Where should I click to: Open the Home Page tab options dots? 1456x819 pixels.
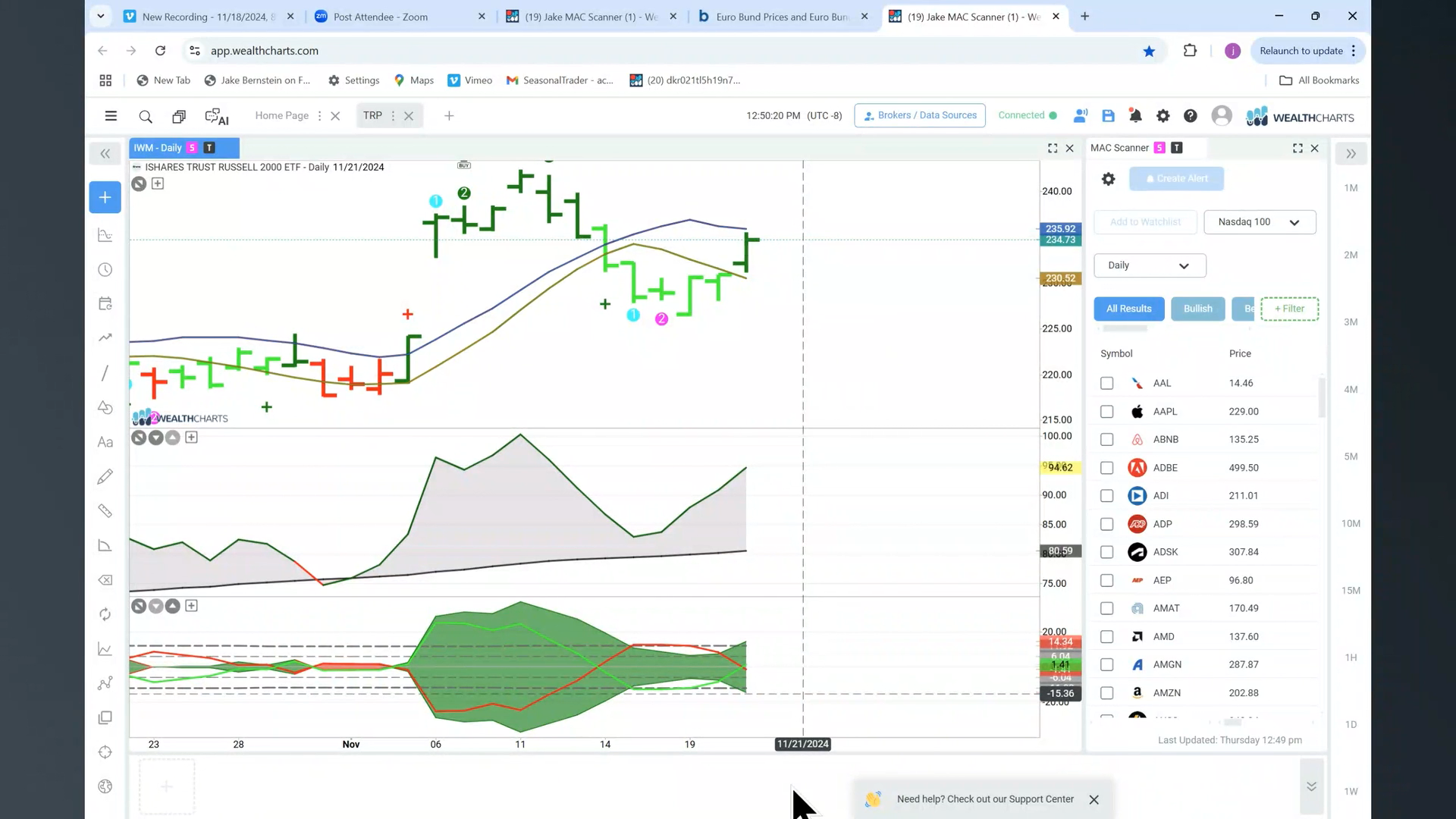pos(319,116)
